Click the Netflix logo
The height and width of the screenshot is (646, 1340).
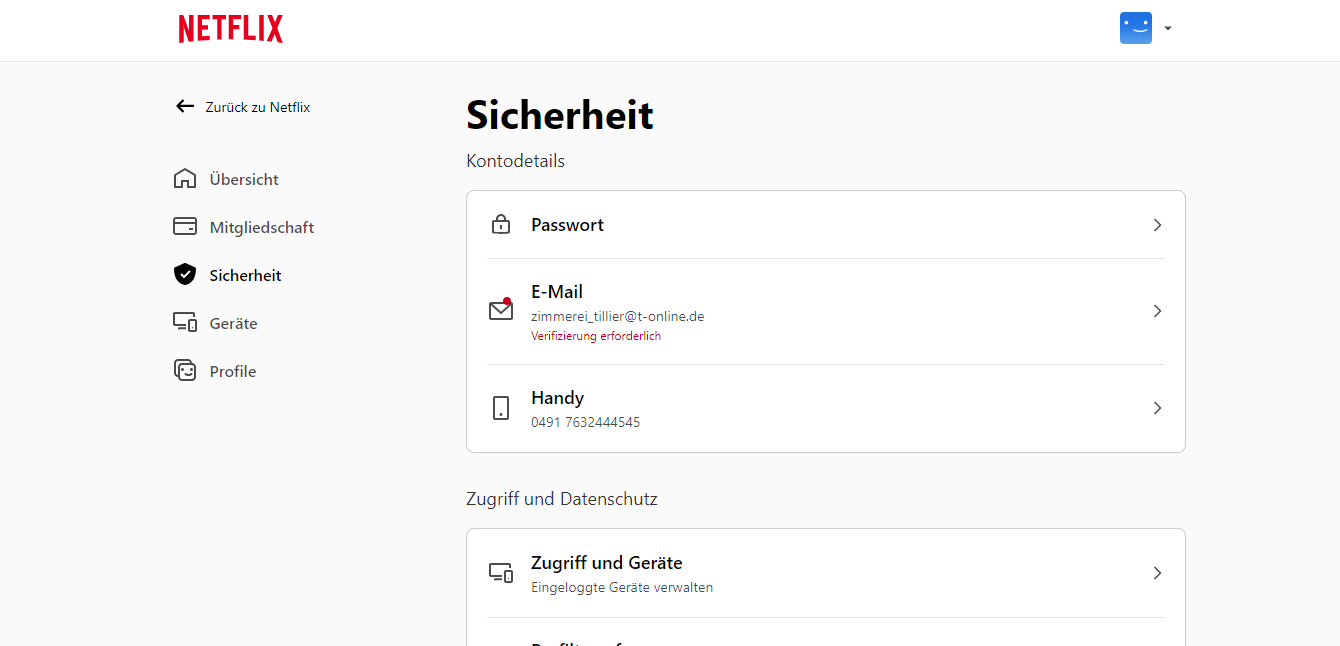[231, 29]
